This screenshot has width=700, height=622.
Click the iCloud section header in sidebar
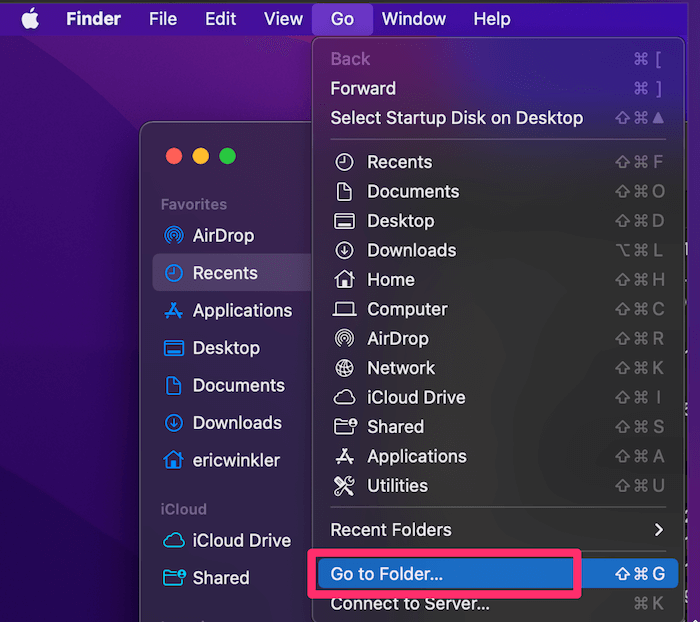click(183, 509)
